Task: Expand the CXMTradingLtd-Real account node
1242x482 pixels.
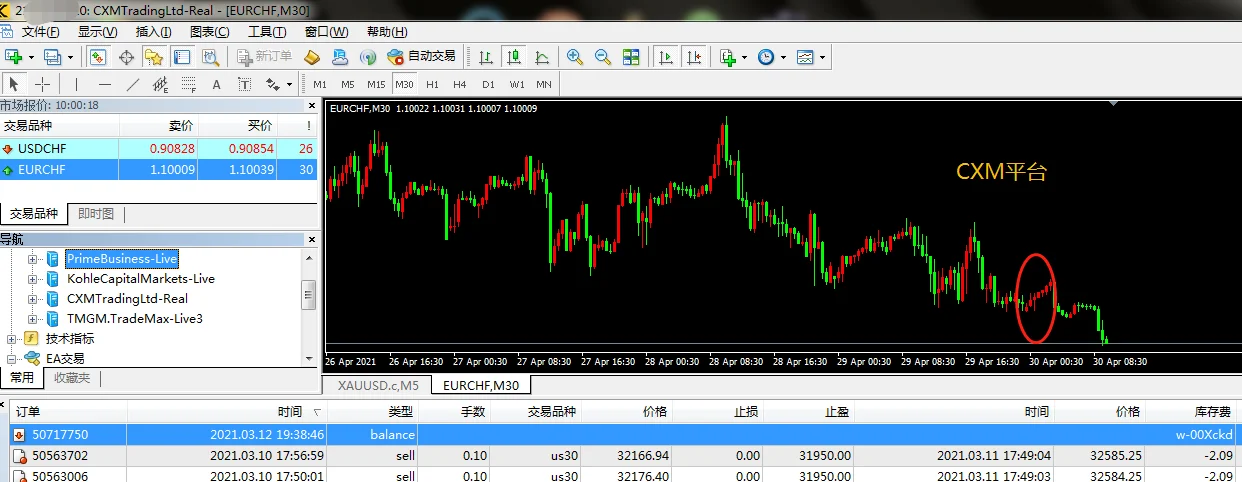Action: 32,299
